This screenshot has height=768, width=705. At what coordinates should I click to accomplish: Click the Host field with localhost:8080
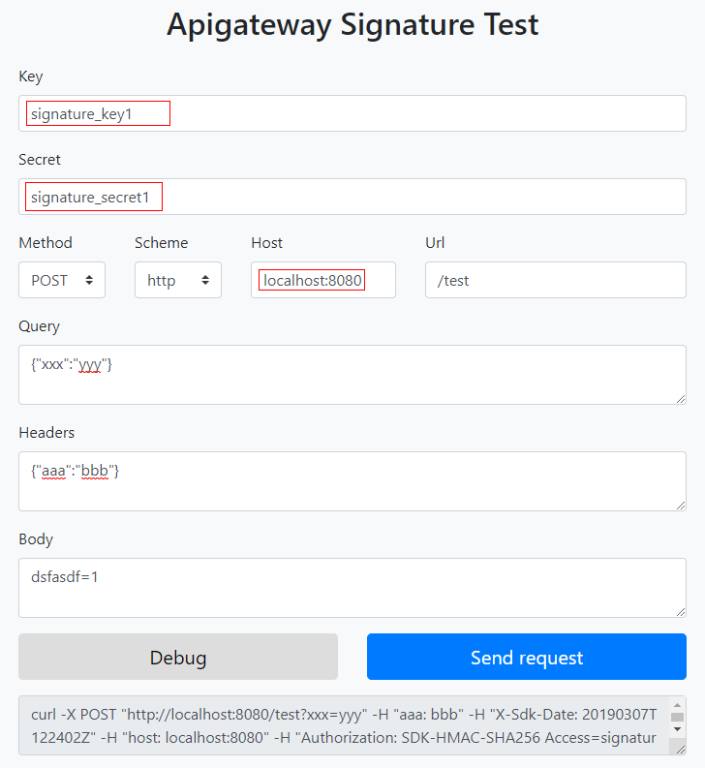(x=323, y=280)
